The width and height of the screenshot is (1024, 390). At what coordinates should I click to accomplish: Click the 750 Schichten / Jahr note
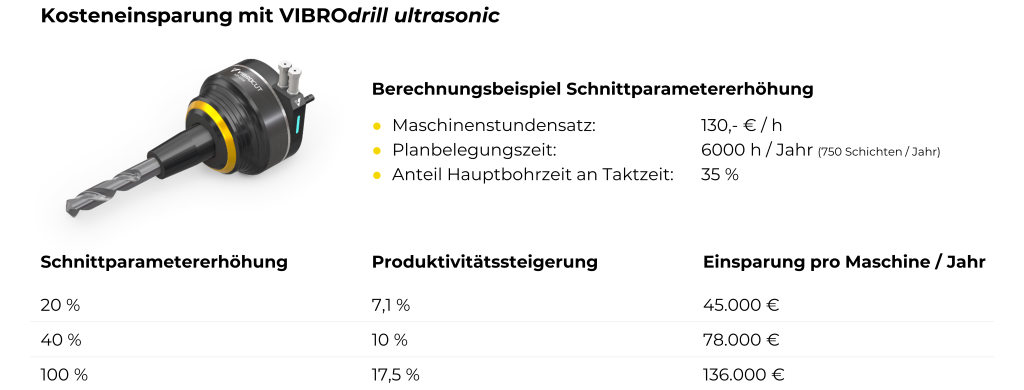point(879,152)
